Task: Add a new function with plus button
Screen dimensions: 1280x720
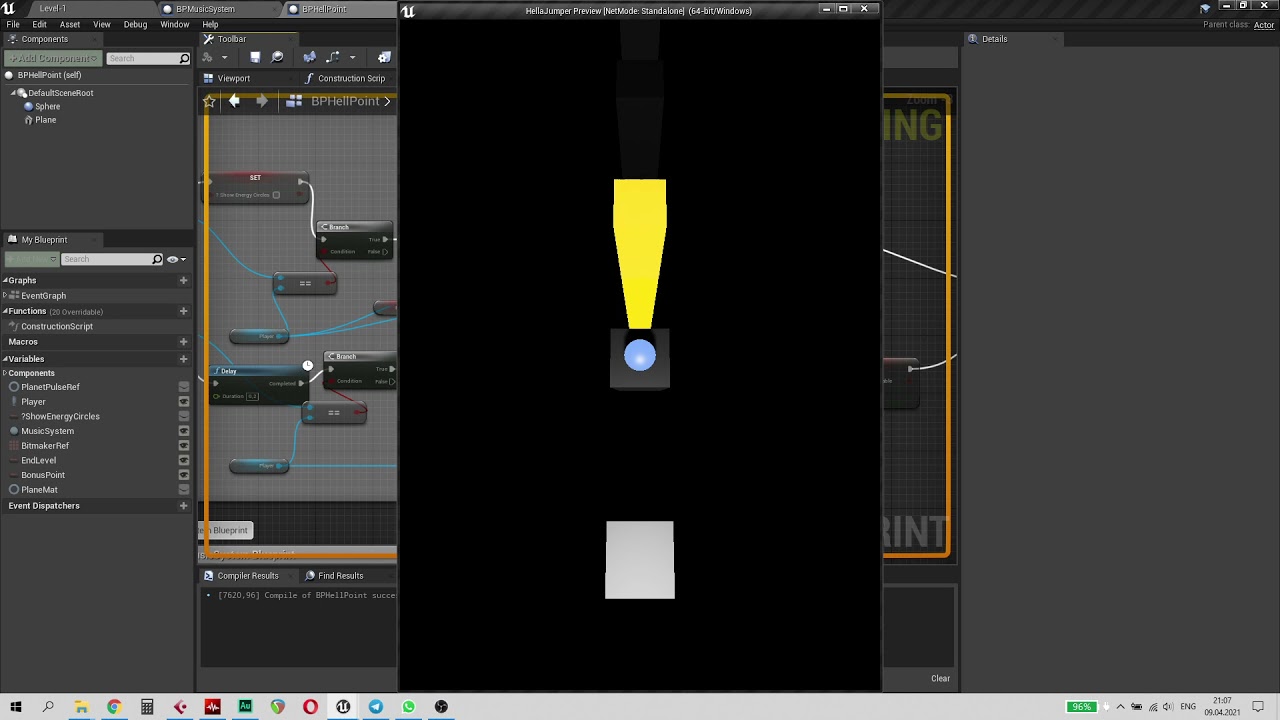Action: tap(183, 311)
